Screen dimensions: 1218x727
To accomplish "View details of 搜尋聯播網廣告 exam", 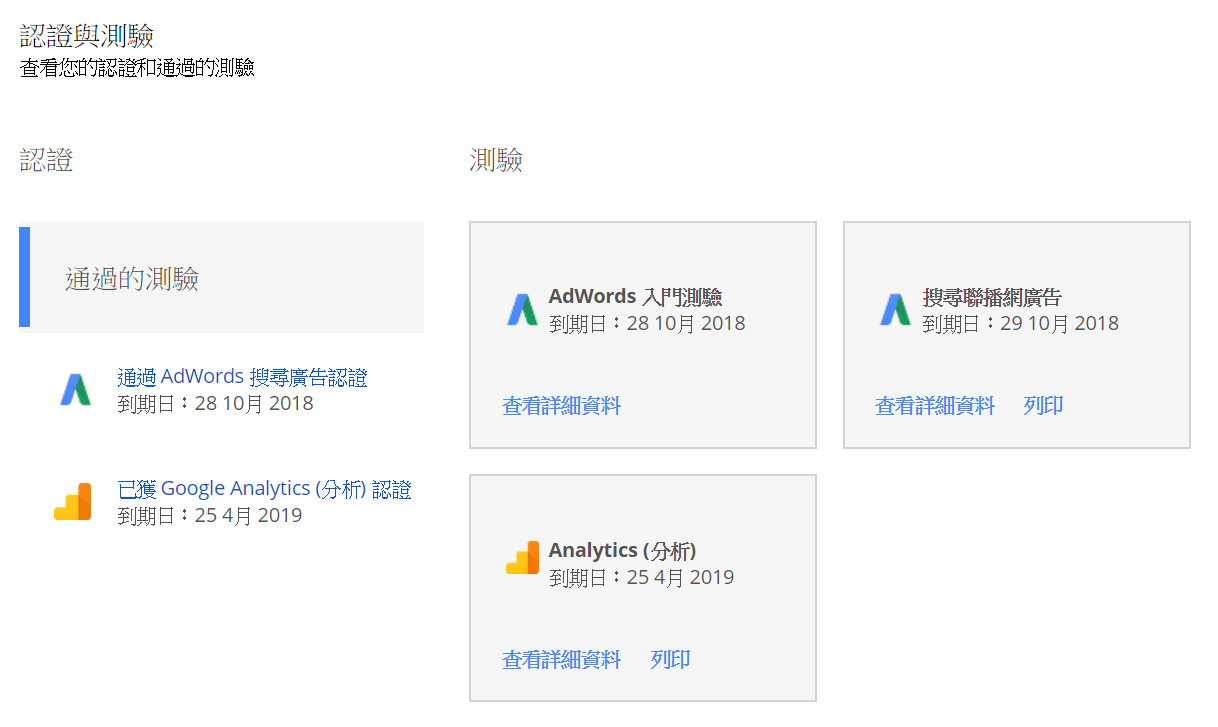I will pos(935,406).
